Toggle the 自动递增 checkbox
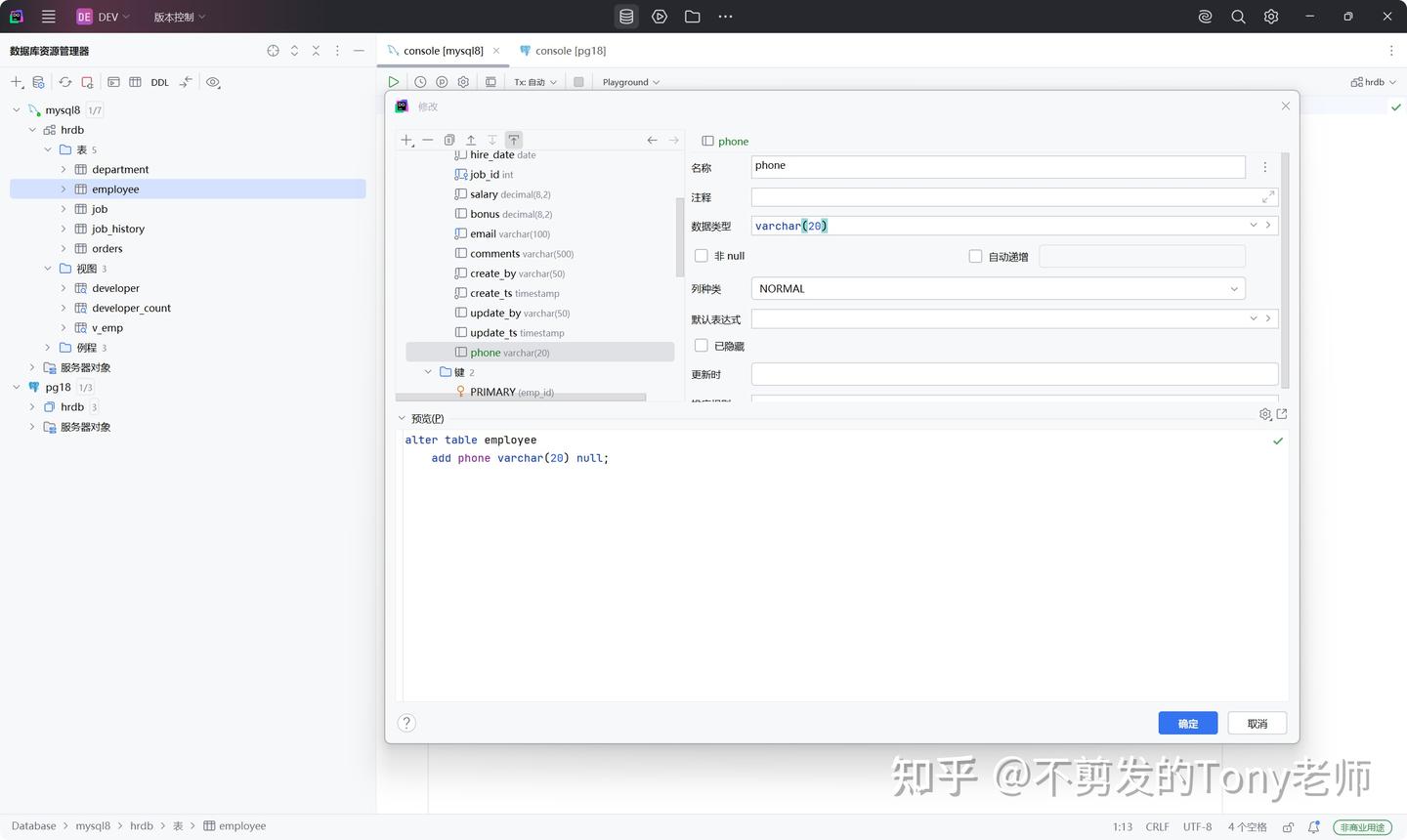The width and height of the screenshot is (1407, 840). [x=975, y=256]
